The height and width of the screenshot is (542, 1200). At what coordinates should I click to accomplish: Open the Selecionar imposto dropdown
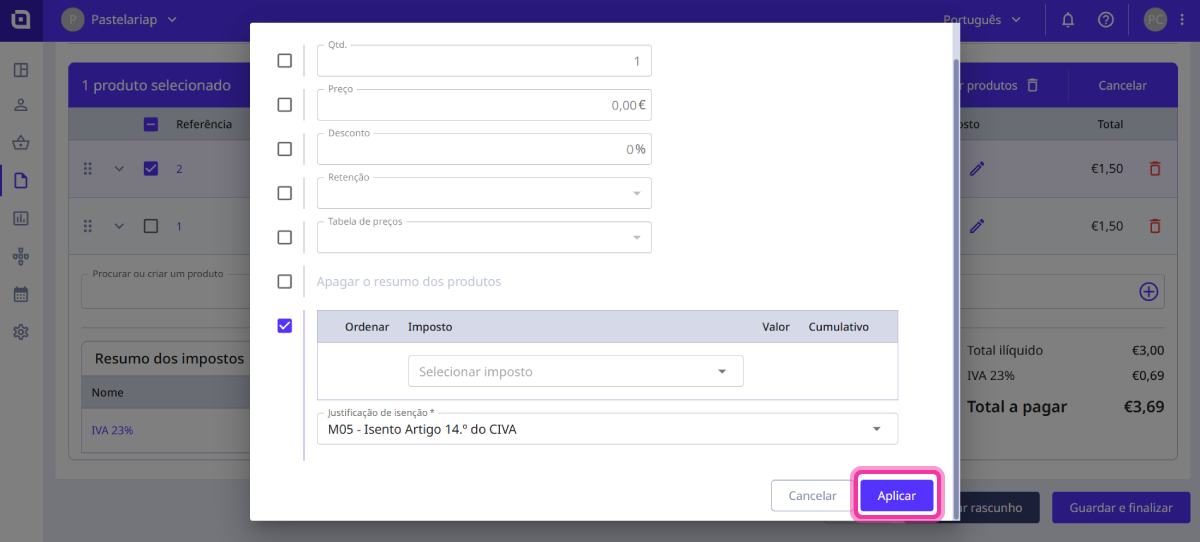click(575, 371)
